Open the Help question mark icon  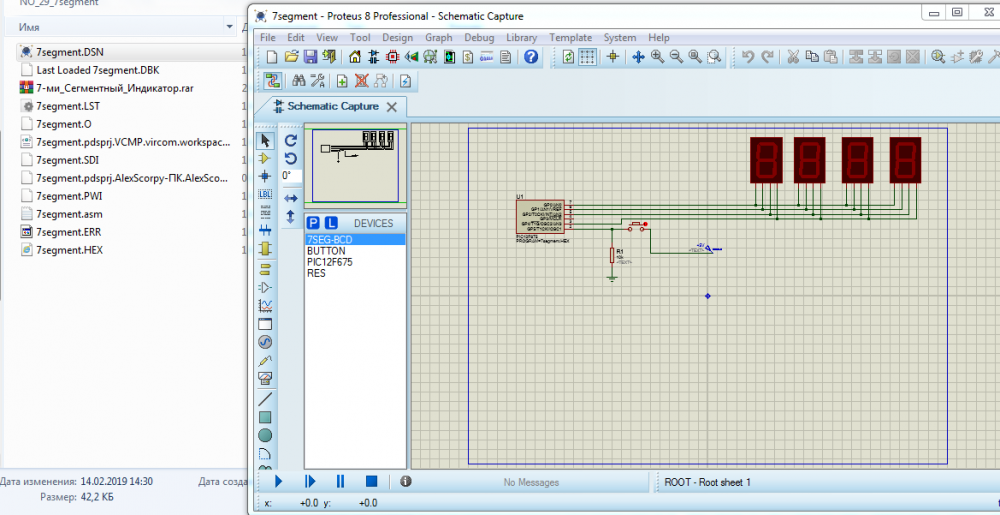[x=531, y=57]
